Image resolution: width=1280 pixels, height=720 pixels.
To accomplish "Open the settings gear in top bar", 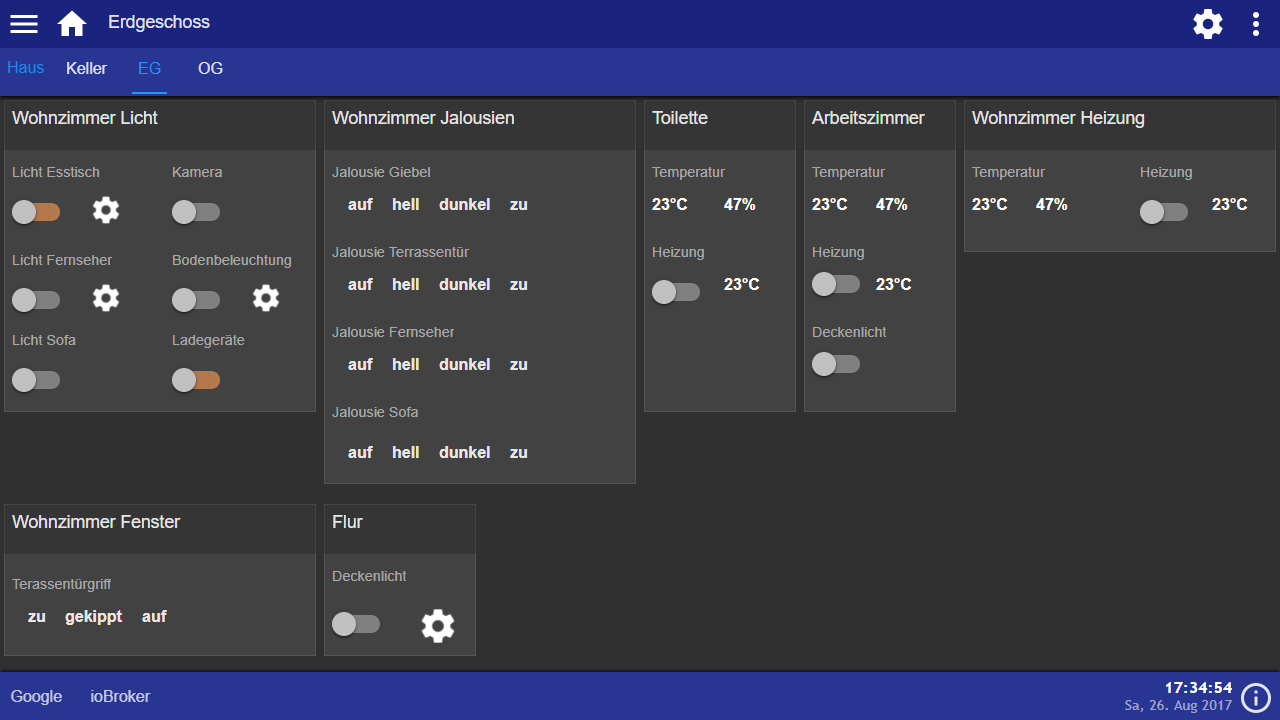I will click(x=1208, y=24).
